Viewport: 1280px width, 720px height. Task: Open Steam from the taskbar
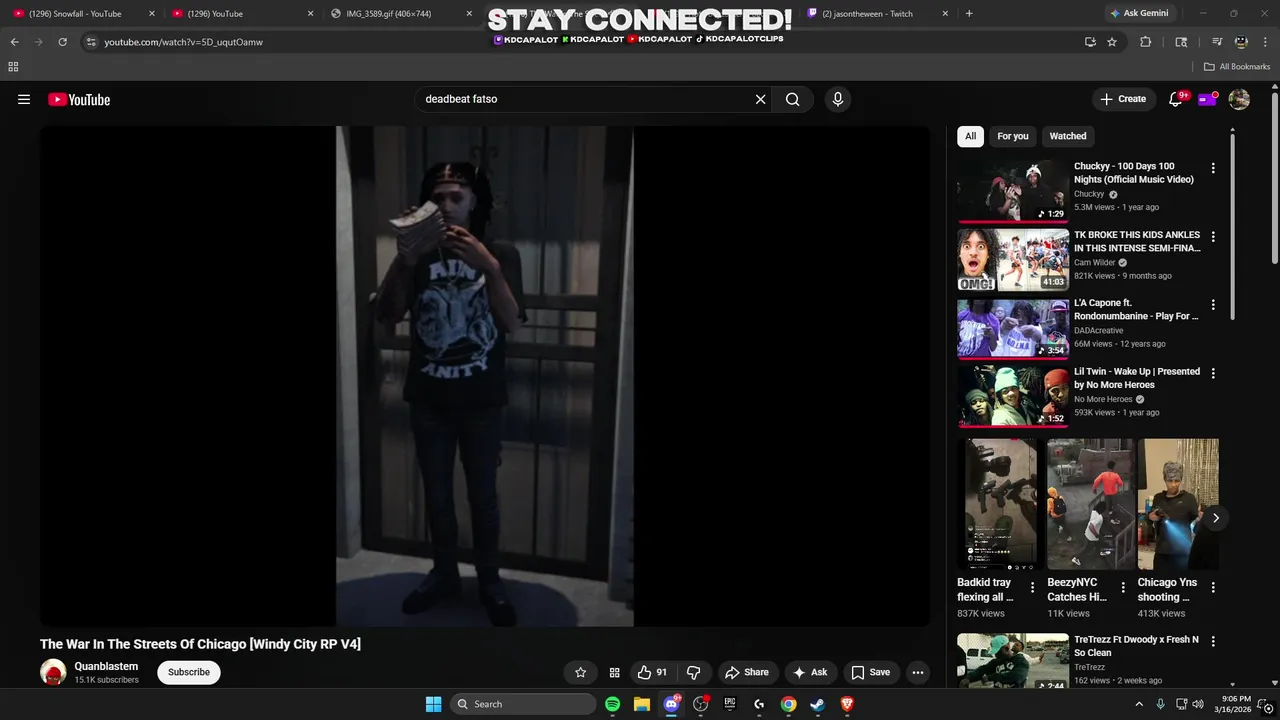(x=817, y=704)
